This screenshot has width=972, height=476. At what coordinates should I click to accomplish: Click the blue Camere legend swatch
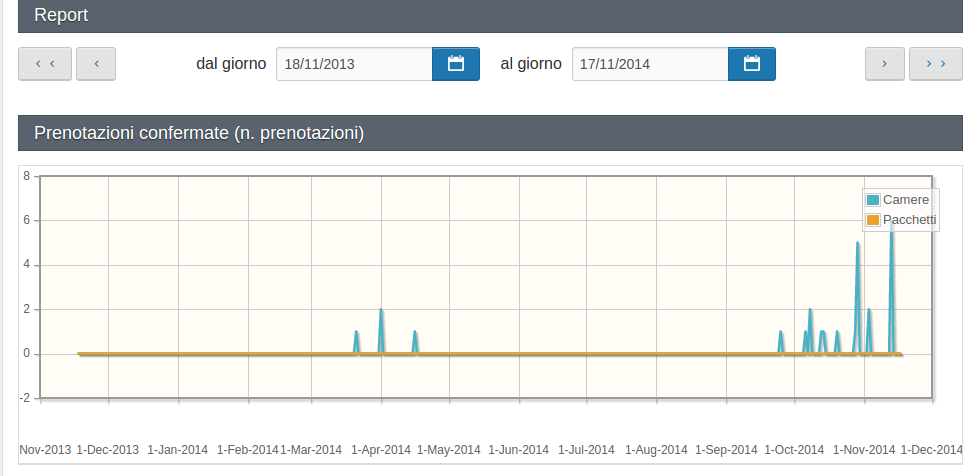(x=872, y=200)
